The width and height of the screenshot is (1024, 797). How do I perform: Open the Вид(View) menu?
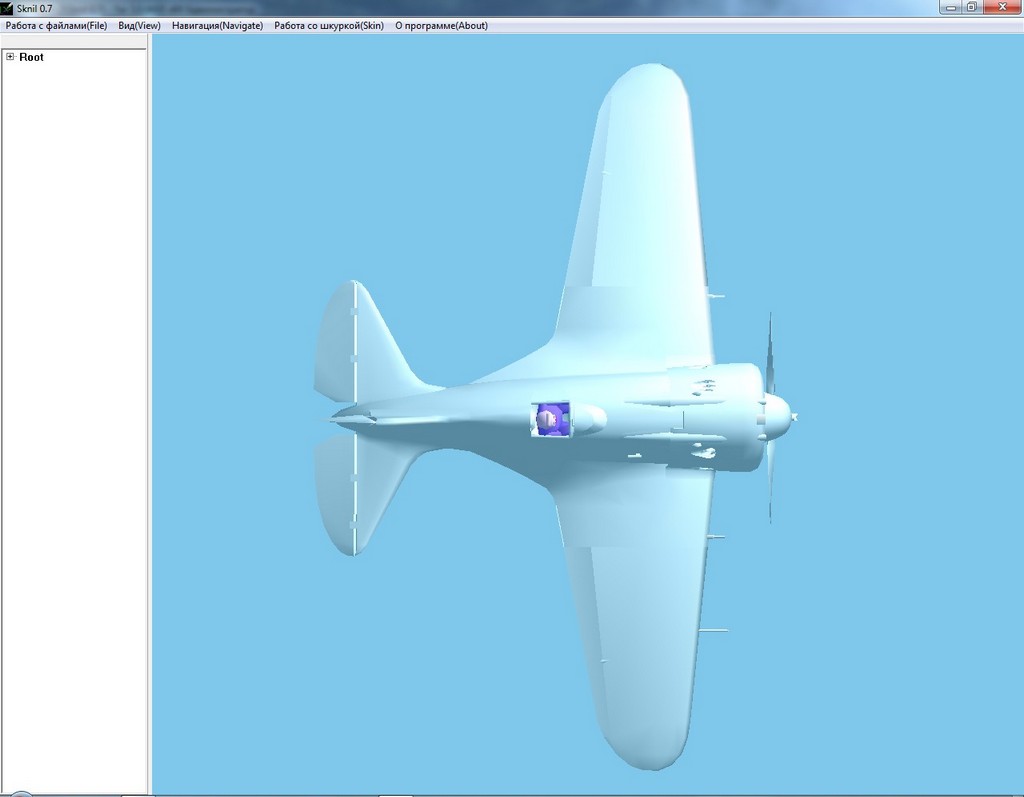[139, 25]
